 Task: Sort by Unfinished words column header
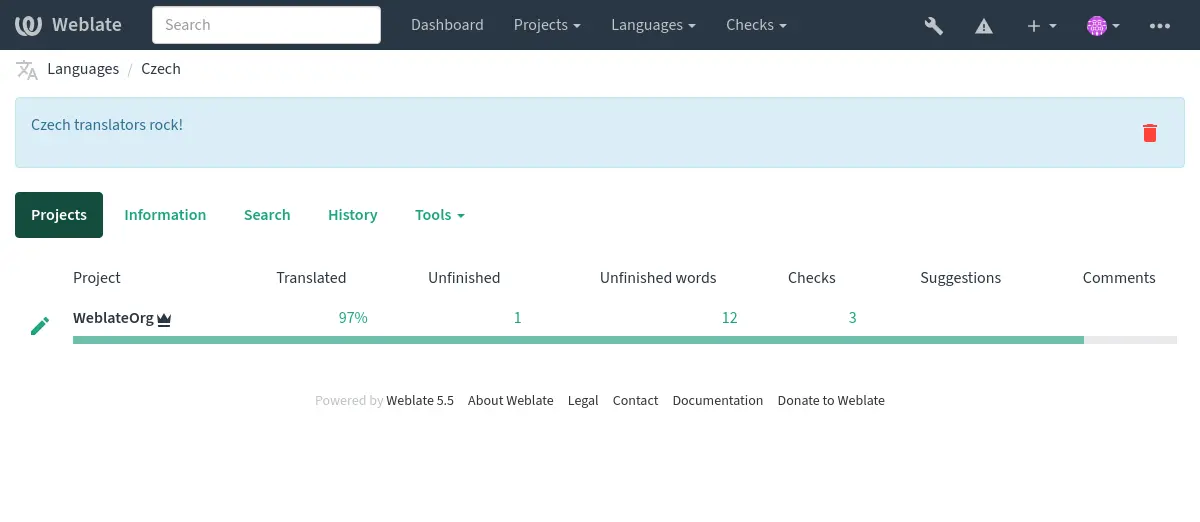tap(658, 278)
